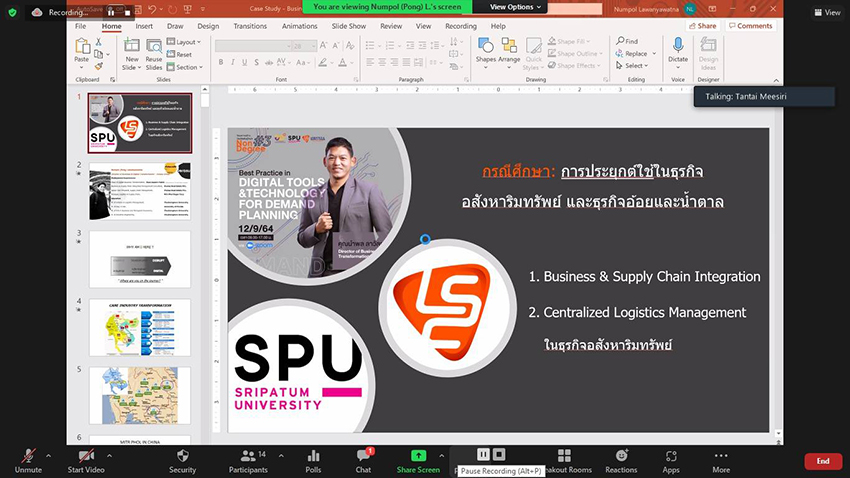Toggle Align Left paragraph button
Screen dimensions: 850x478
370,63
